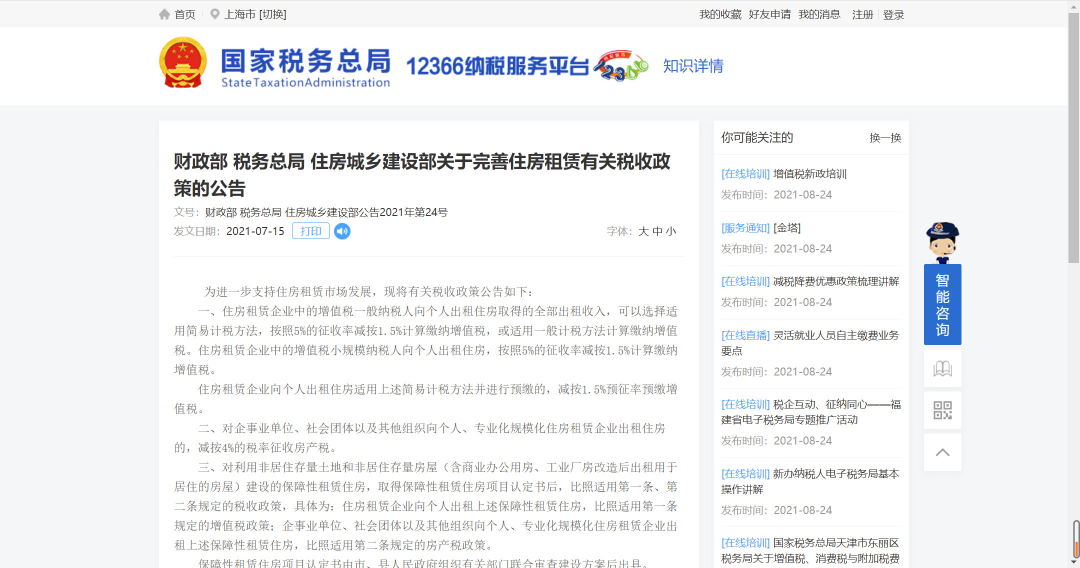Open 我的收藏 in top menu
This screenshot has width=1080, height=568.
tap(720, 14)
